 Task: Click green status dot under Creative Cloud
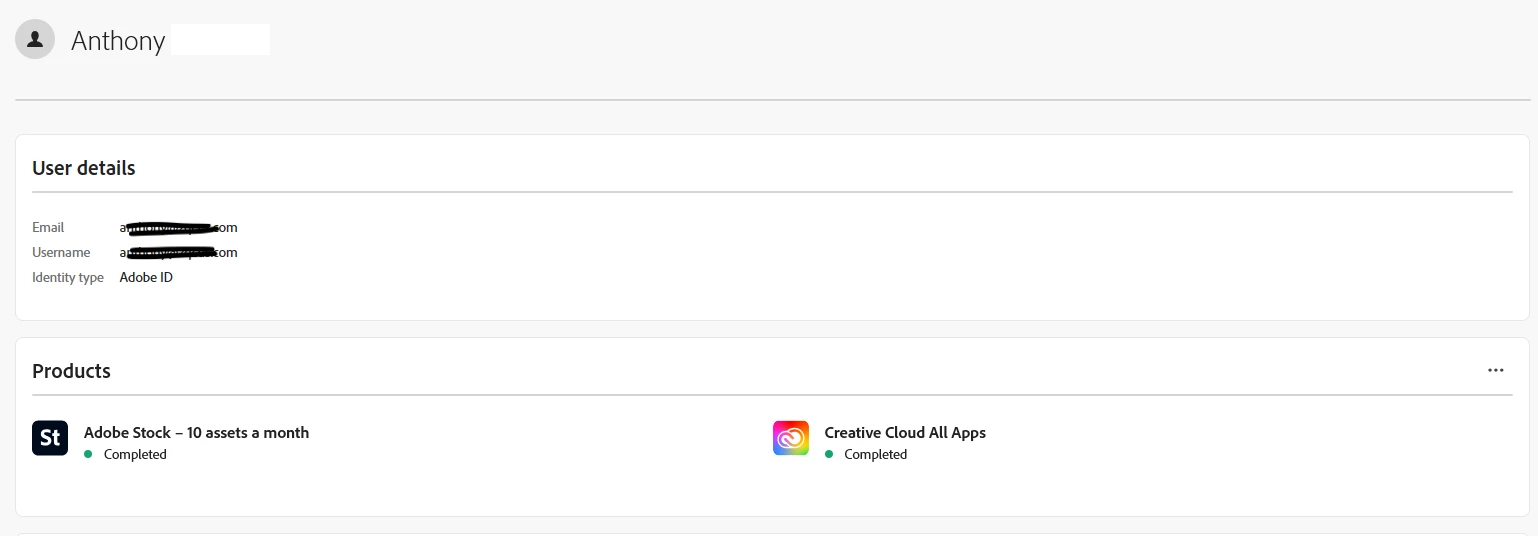[x=829, y=454]
